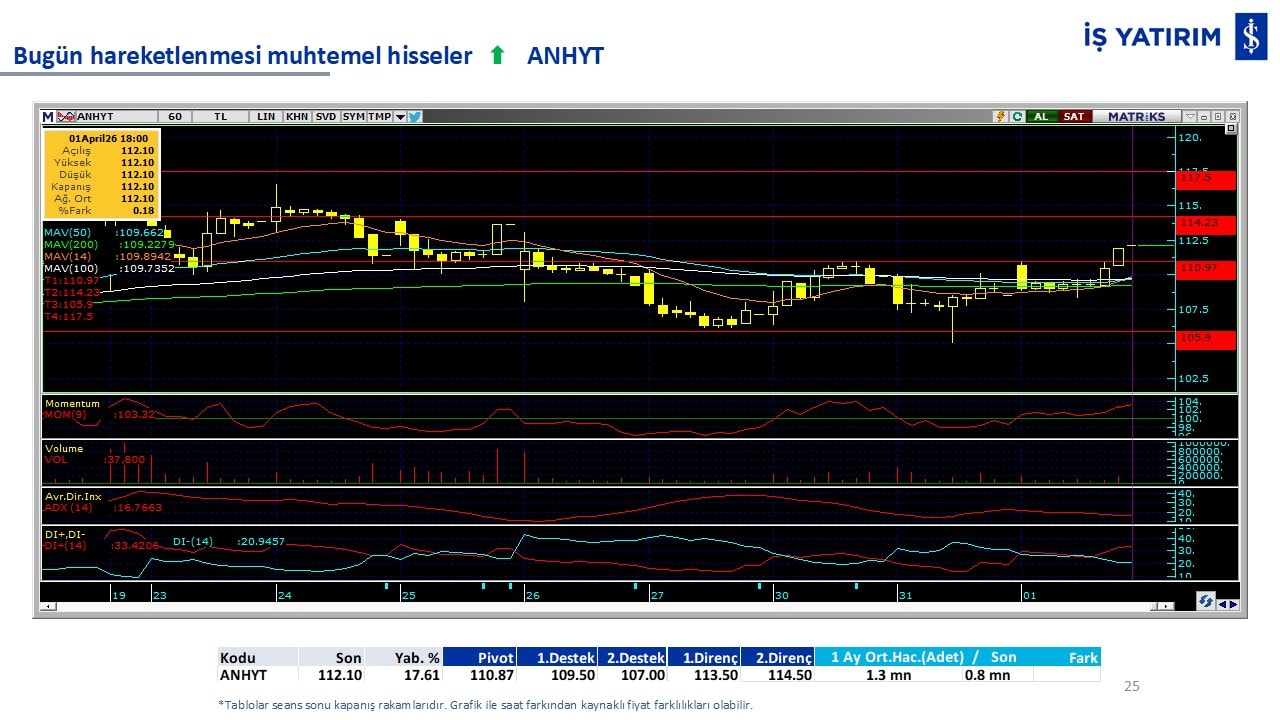This screenshot has width=1280, height=720.
Task: Toggle the LIN scale mode
Action: (265, 116)
